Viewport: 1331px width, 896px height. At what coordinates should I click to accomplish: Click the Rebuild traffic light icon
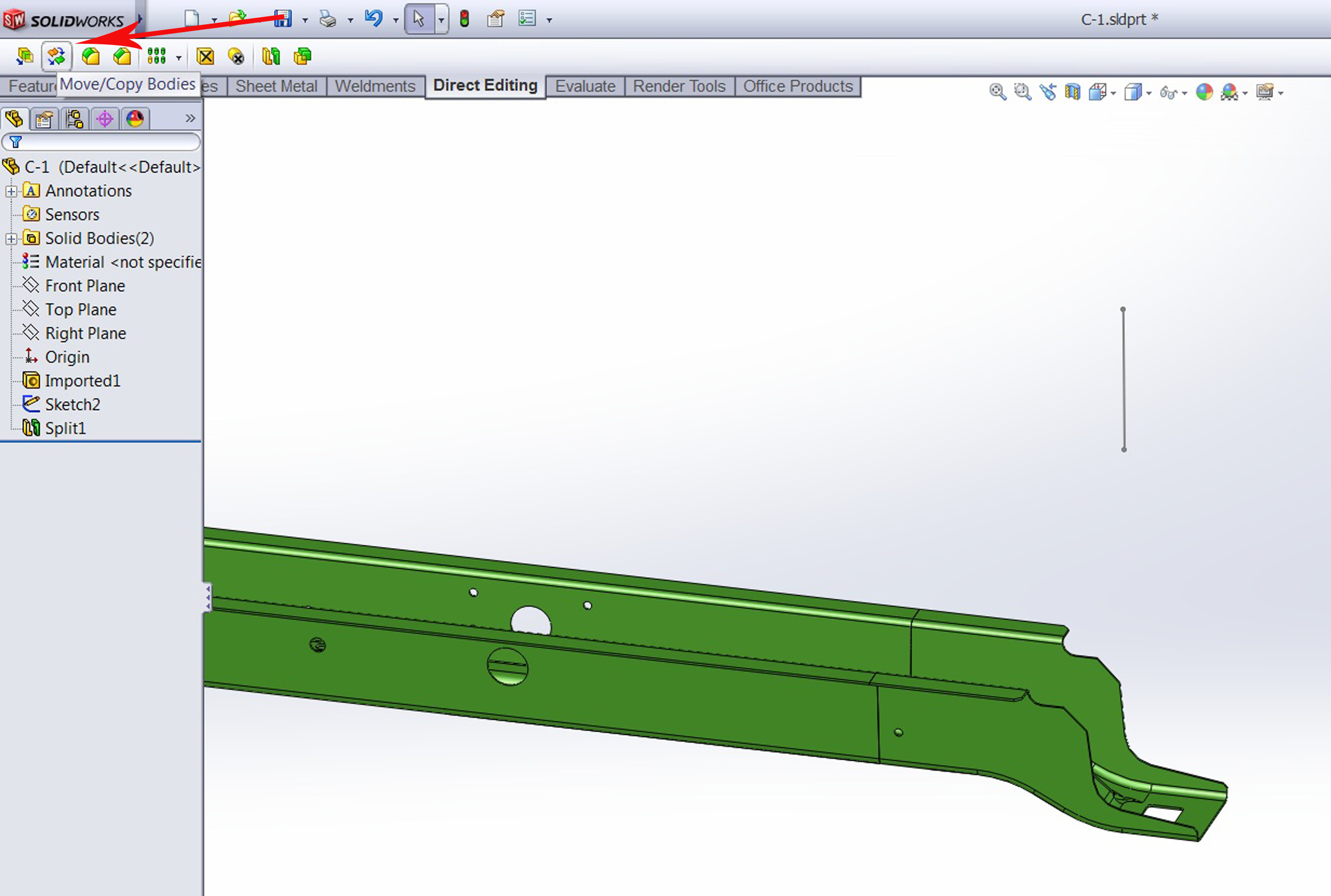(x=465, y=19)
